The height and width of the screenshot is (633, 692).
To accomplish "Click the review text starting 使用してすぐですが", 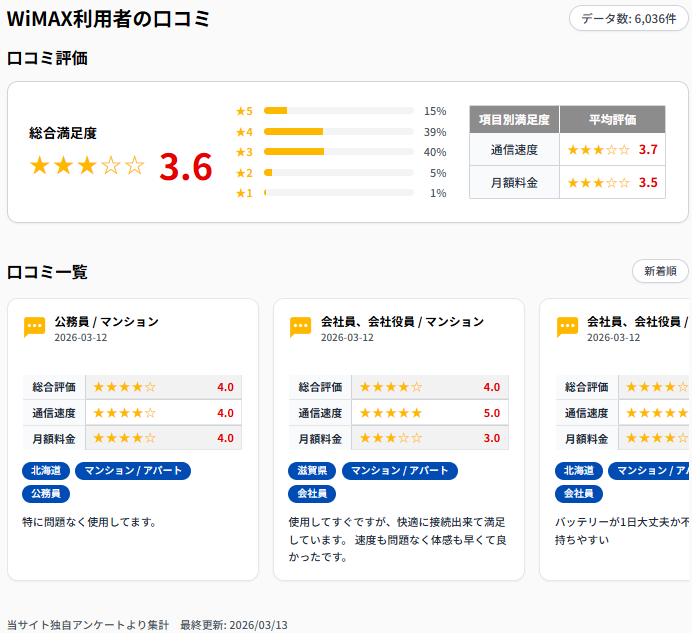I will pos(397,539).
